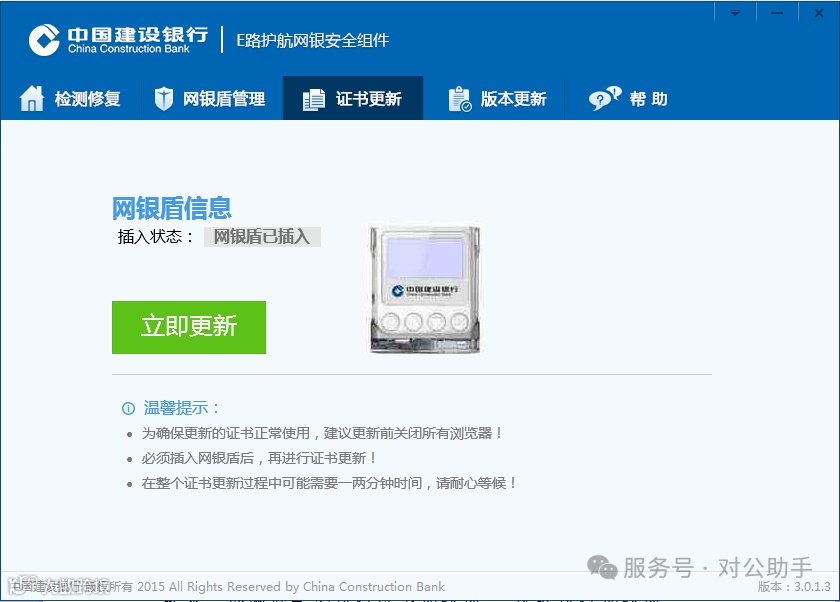840x602 pixels.
Task: Click the USB key device image
Action: 425,289
